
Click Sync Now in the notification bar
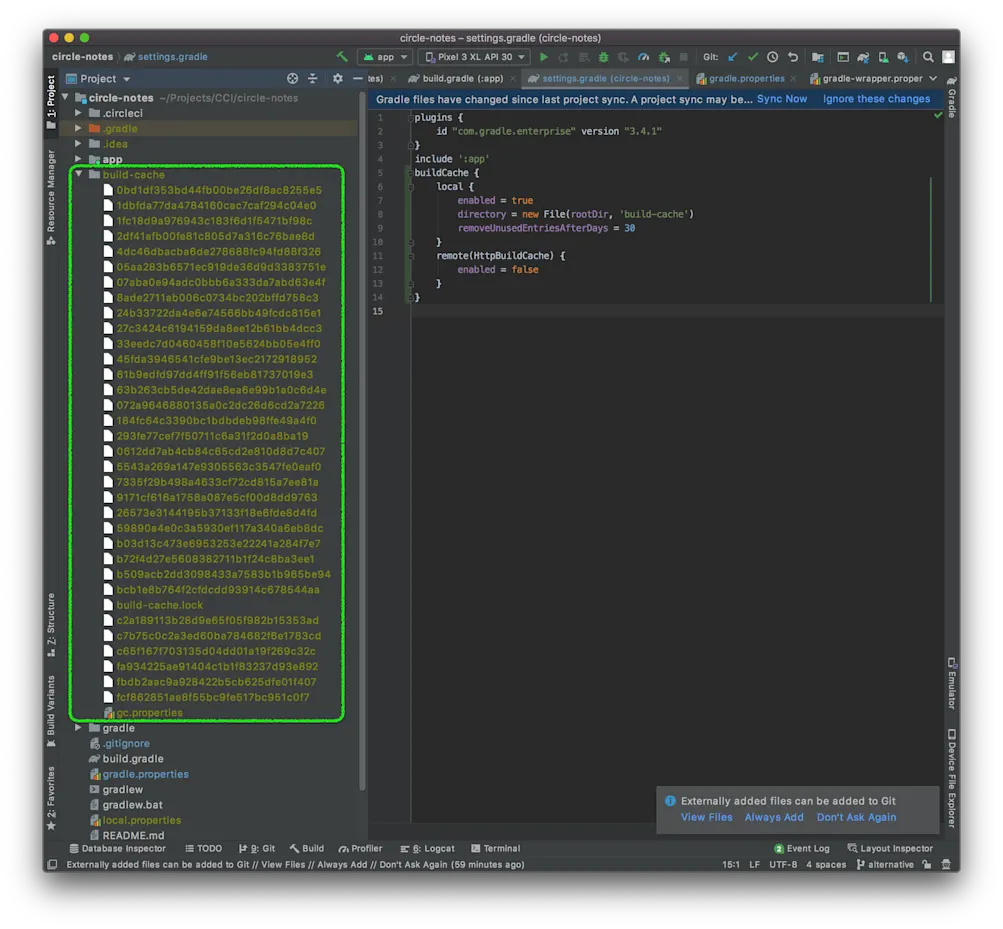[782, 99]
